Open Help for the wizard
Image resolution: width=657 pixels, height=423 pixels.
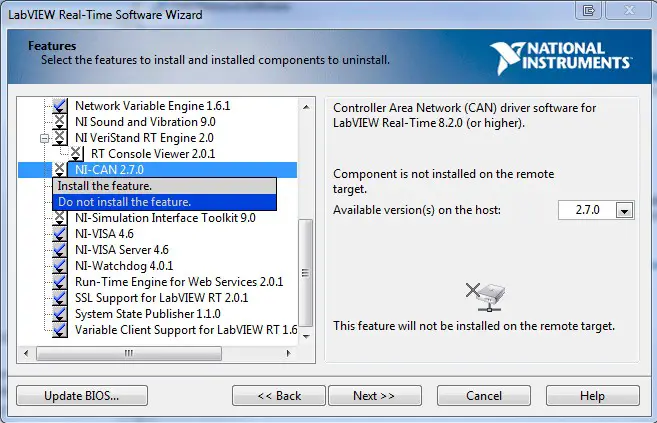(x=592, y=396)
